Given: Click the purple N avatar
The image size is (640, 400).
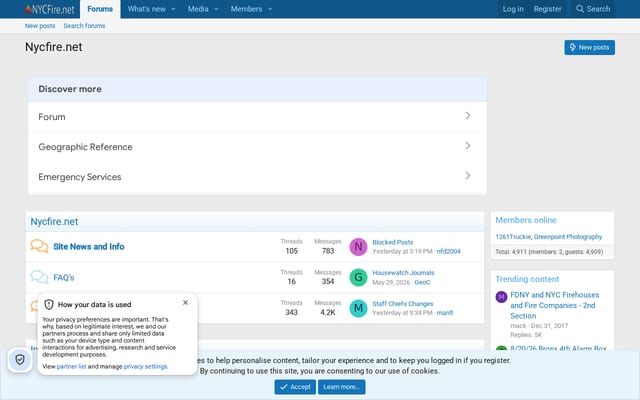Looking at the screenshot, I should [x=358, y=247].
